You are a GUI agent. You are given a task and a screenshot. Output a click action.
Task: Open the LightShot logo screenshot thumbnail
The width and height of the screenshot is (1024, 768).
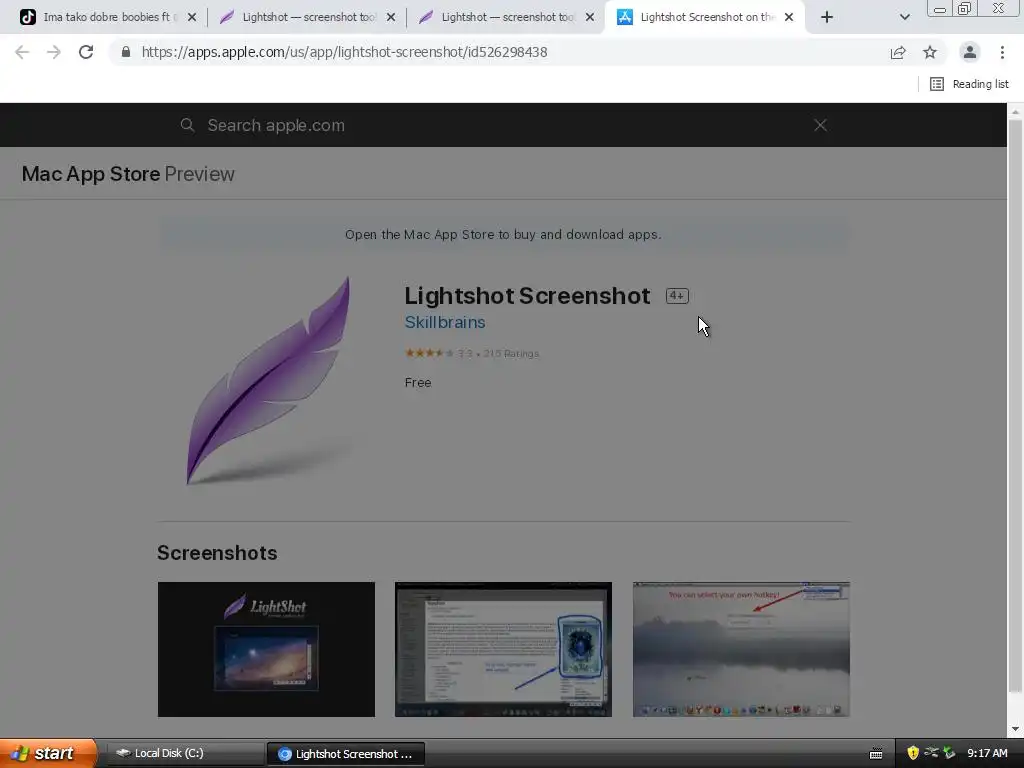(266, 649)
